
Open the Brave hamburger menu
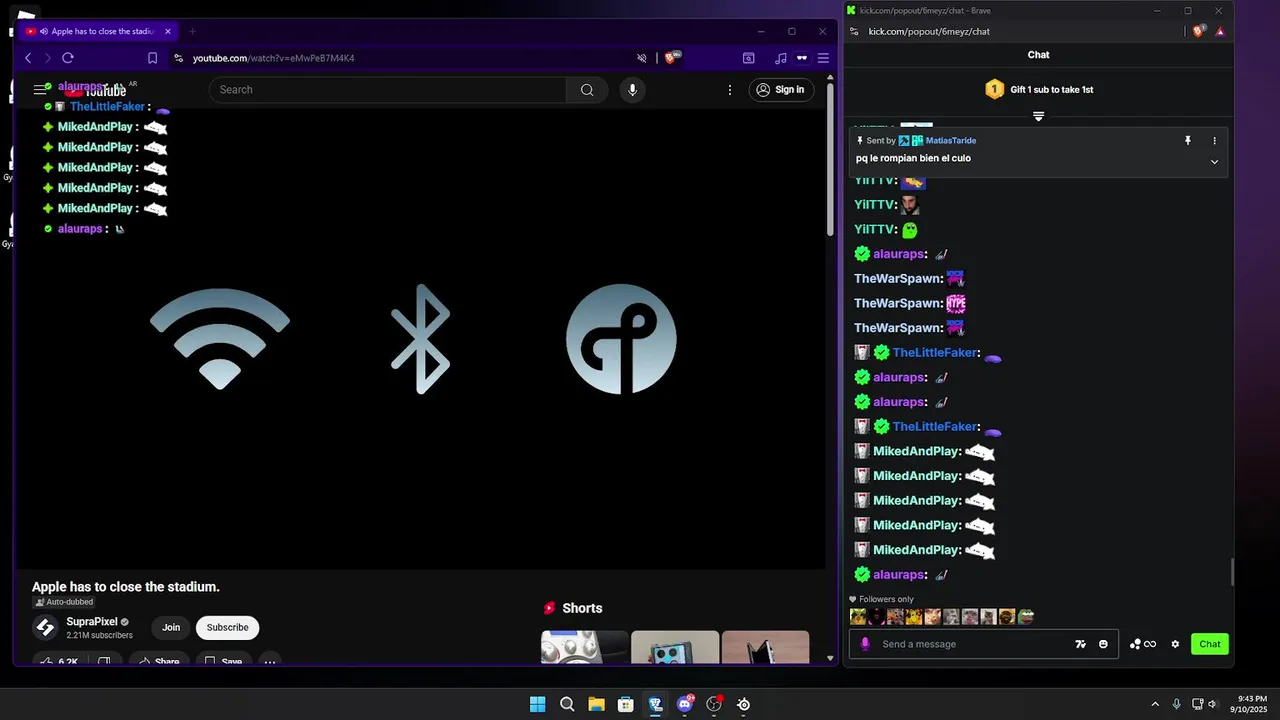click(x=823, y=58)
